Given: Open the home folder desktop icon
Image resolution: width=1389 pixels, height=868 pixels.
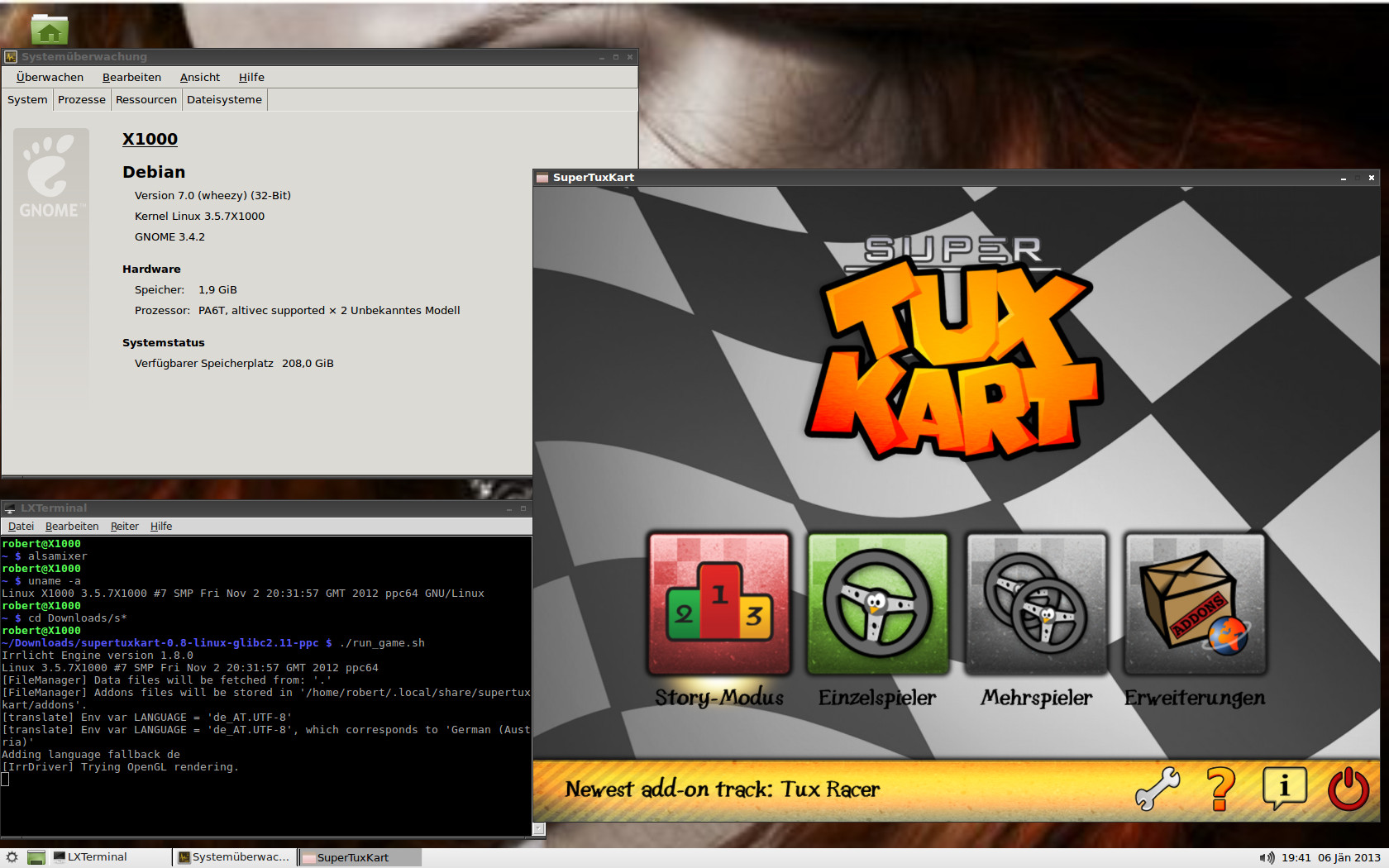Looking at the screenshot, I should [x=50, y=29].
